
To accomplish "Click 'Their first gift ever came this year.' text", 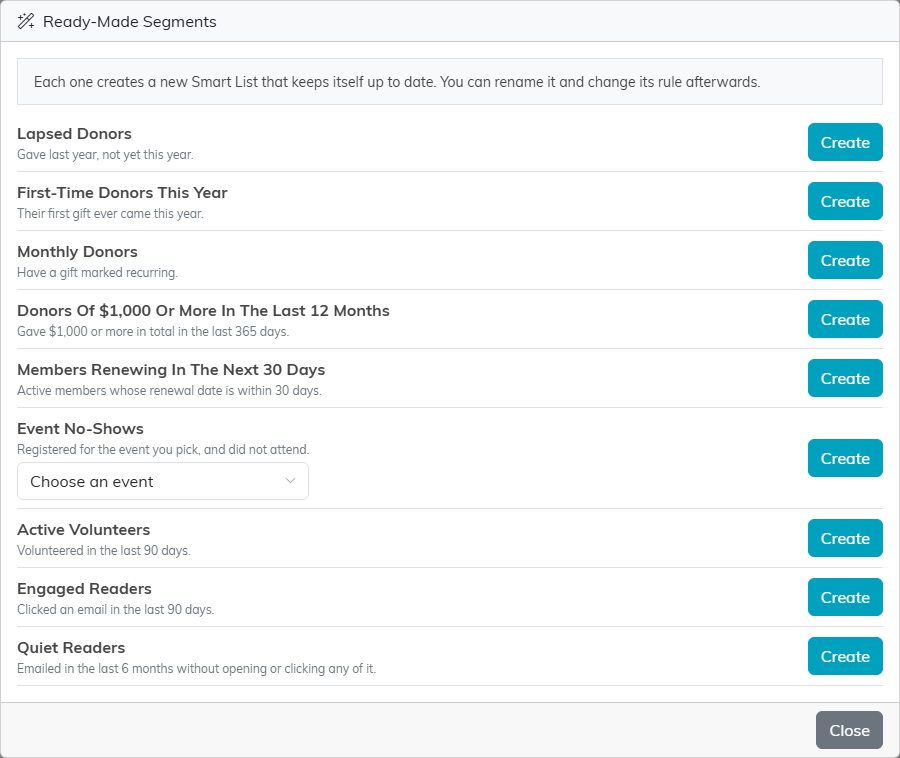I will pos(110,213).
